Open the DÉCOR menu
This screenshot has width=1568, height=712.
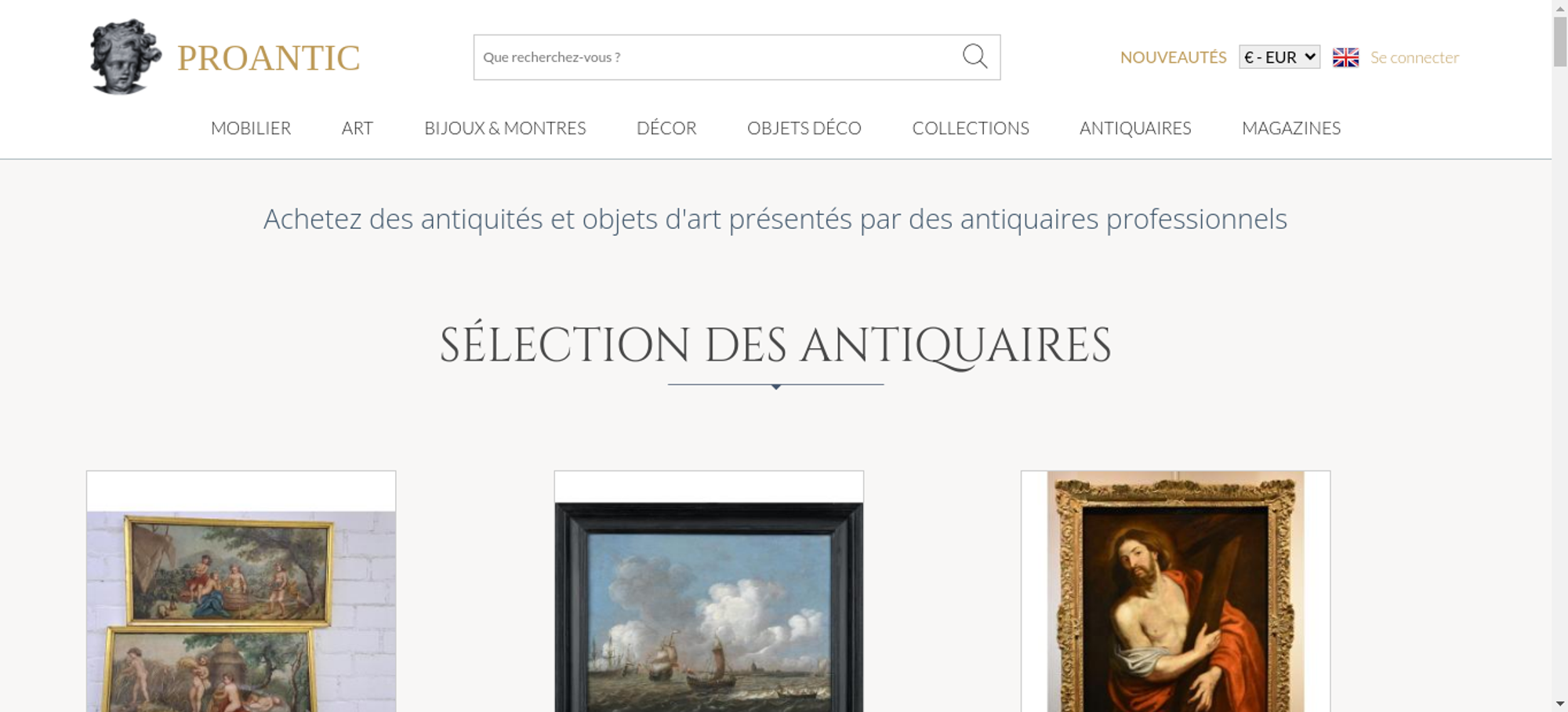(x=666, y=128)
